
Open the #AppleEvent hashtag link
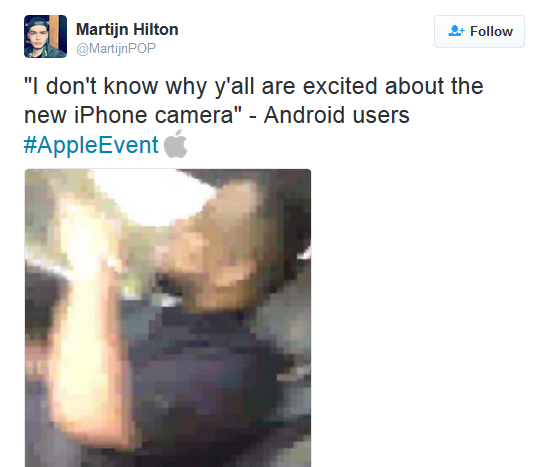click(91, 145)
